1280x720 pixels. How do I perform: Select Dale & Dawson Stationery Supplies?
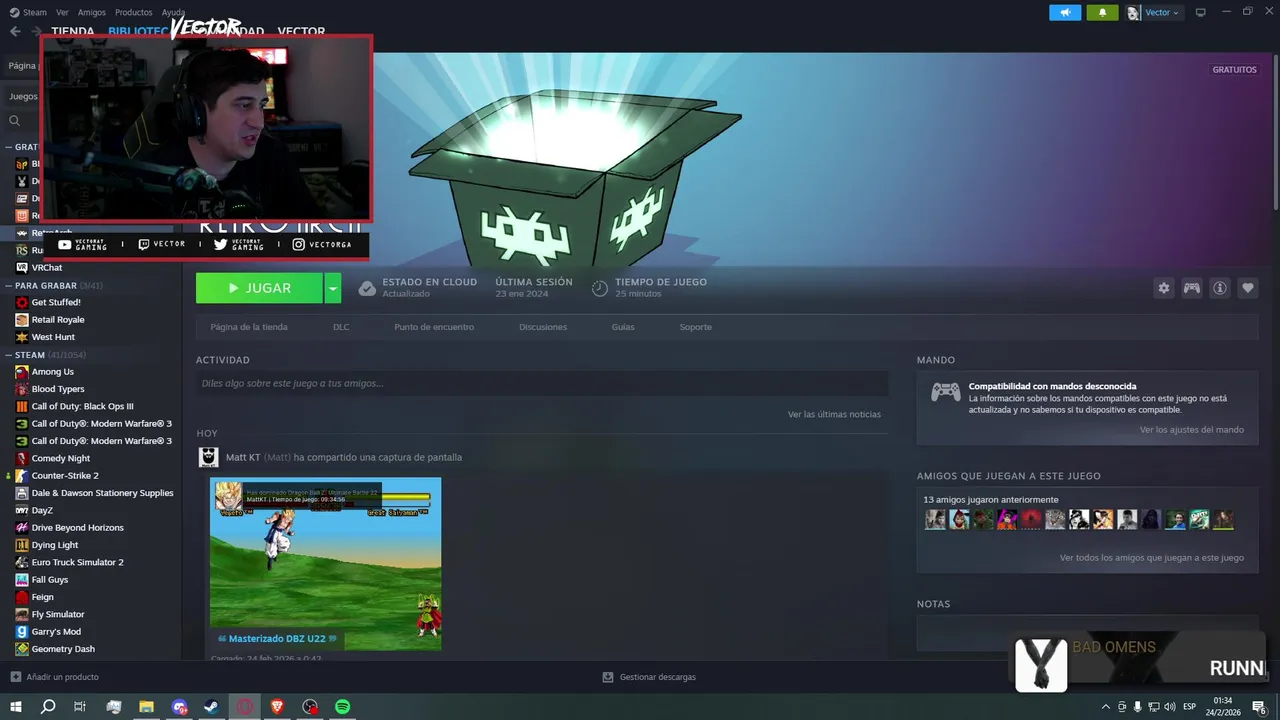pyautogui.click(x=102, y=493)
